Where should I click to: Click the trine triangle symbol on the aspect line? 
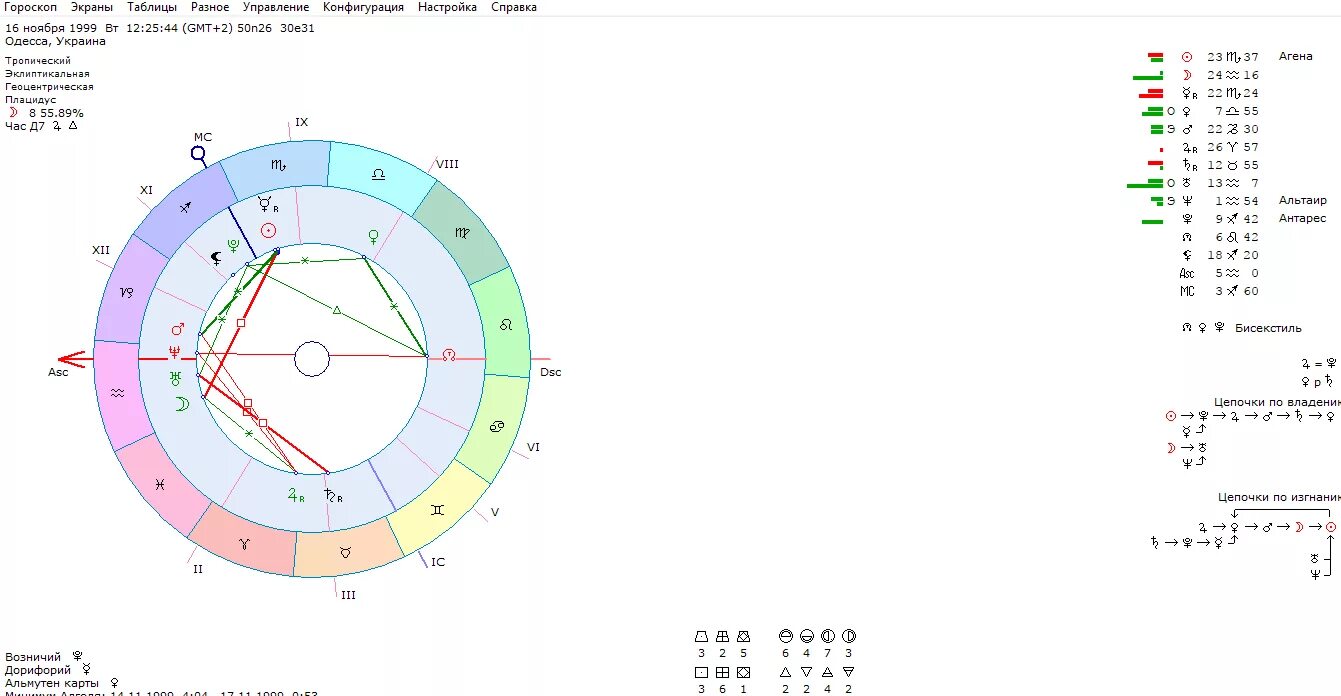[x=337, y=310]
